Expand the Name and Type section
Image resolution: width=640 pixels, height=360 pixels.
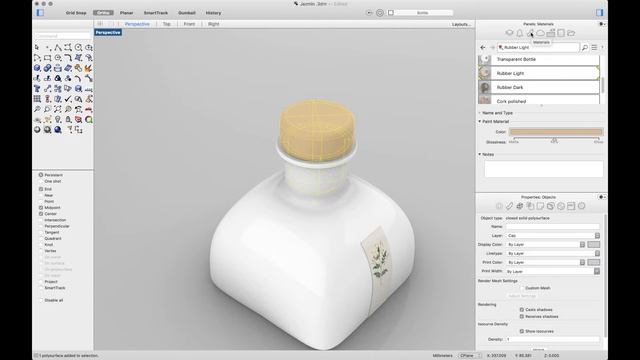tap(480, 113)
